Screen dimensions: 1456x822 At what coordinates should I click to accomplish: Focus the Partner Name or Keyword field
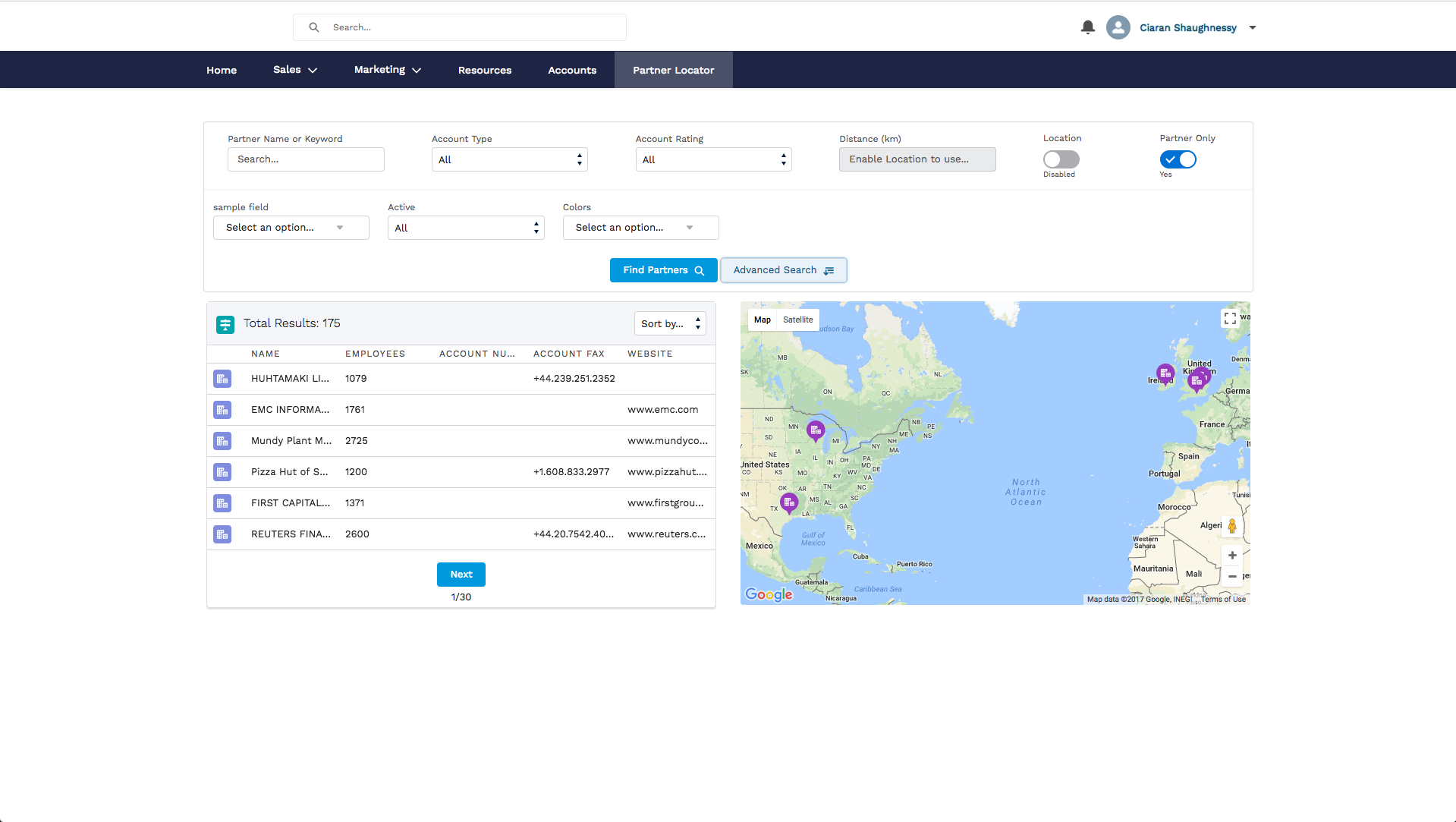coord(306,159)
